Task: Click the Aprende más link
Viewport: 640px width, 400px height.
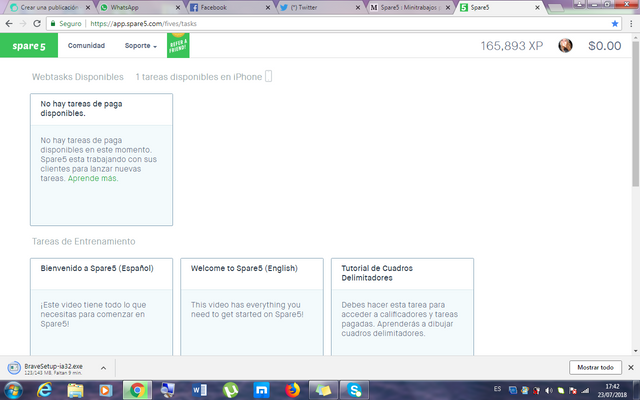Action: [92, 178]
